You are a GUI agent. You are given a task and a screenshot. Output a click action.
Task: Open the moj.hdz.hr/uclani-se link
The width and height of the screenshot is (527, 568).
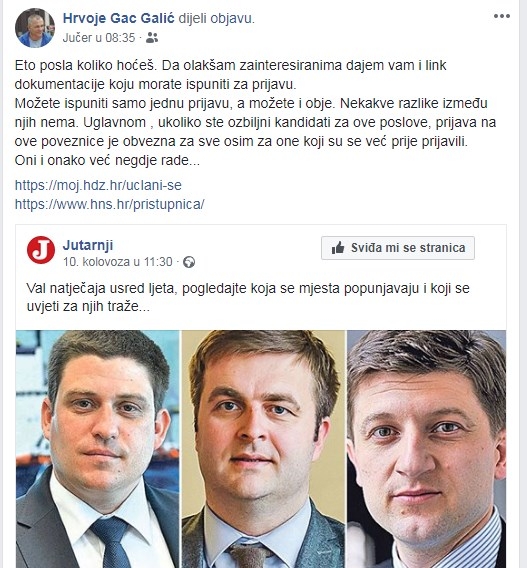pyautogui.click(x=98, y=185)
